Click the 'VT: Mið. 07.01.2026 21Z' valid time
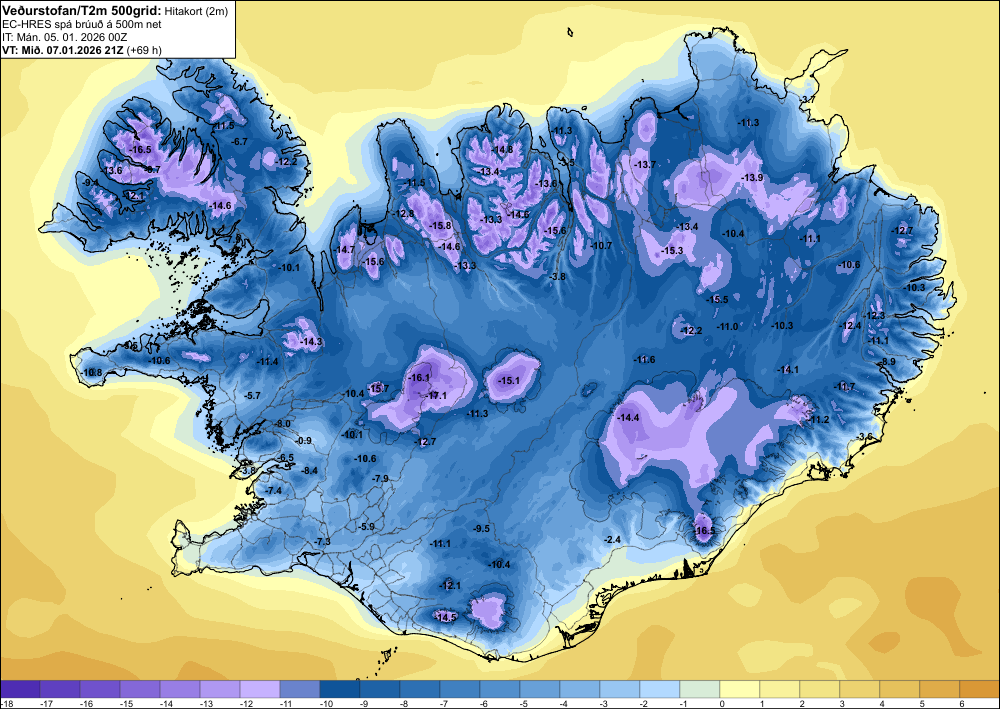Viewport: 1000px width, 709px height. [x=63, y=50]
